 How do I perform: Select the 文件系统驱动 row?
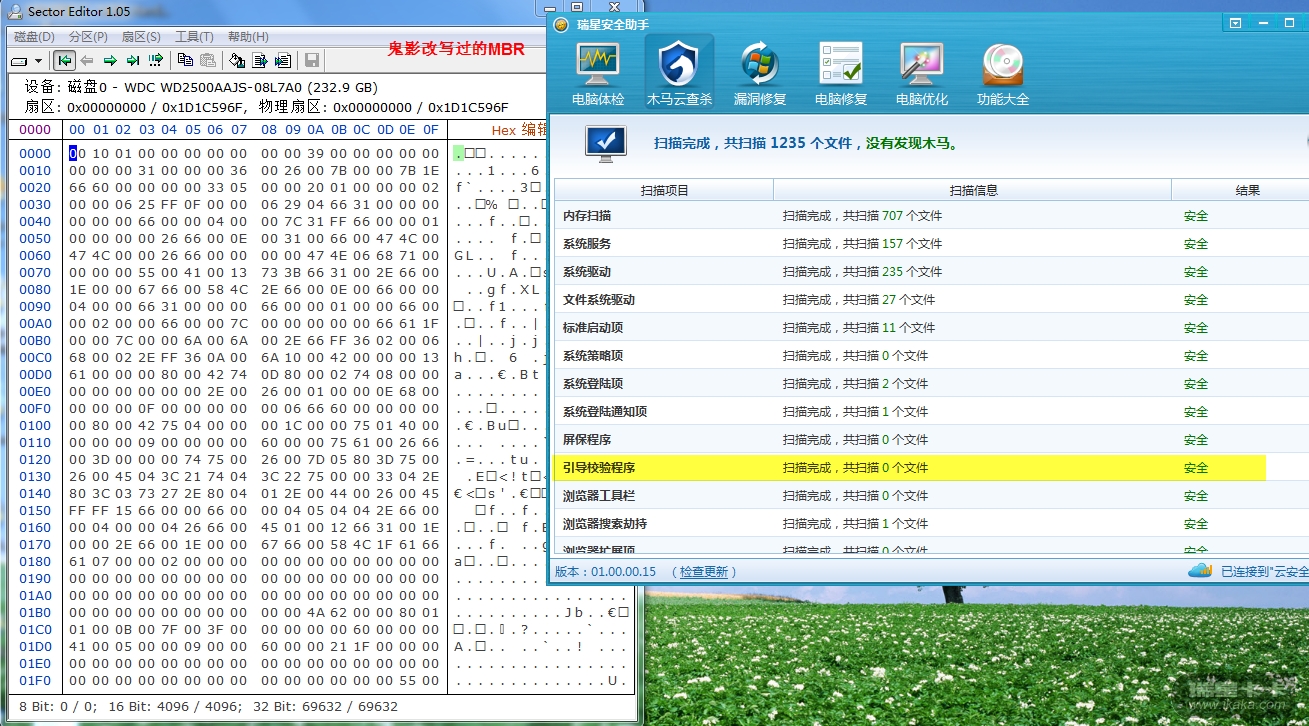pyautogui.click(x=931, y=299)
